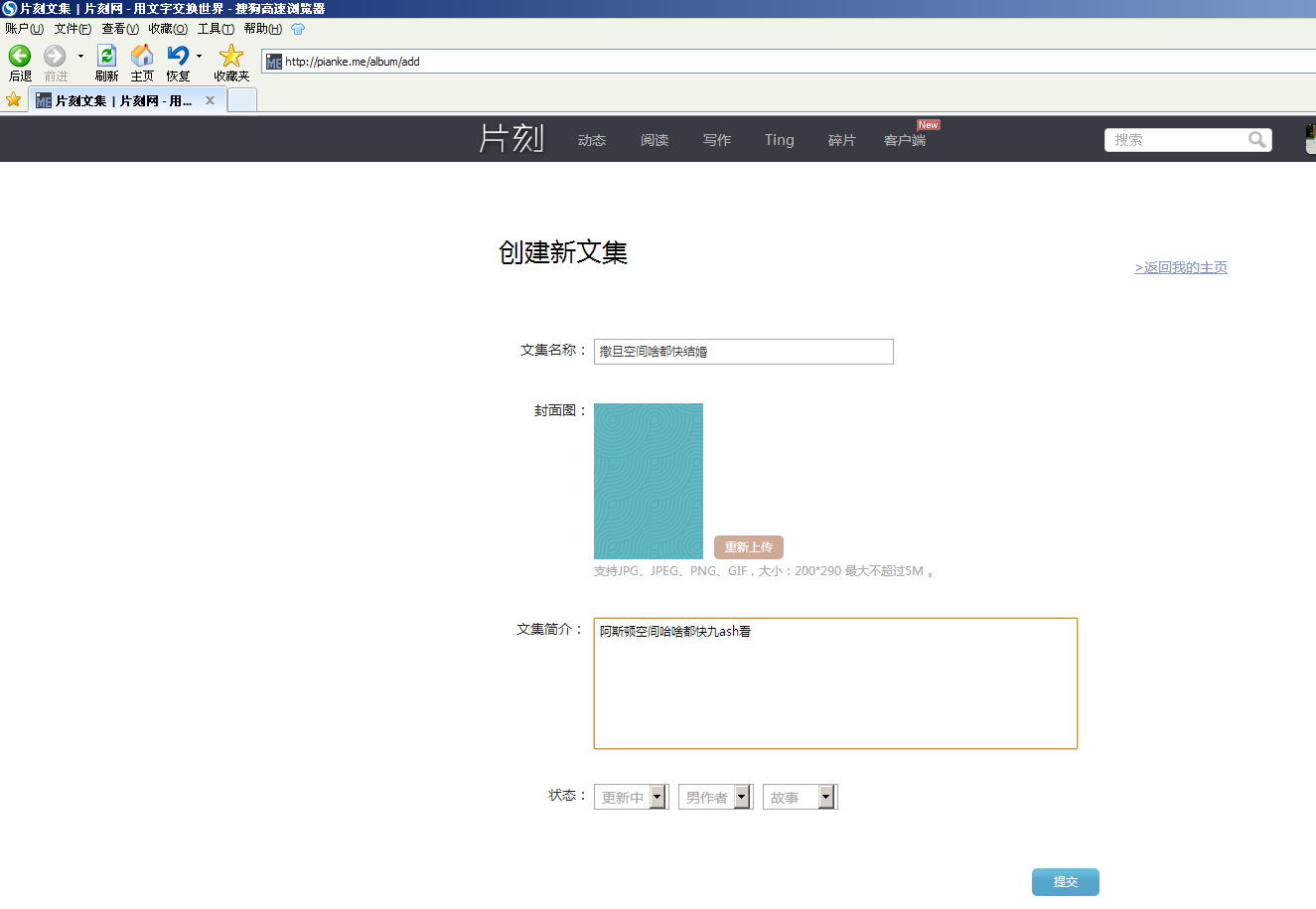Viewport: 1316px width, 909px height.
Task: Click the 重新上传 button
Action: click(749, 547)
